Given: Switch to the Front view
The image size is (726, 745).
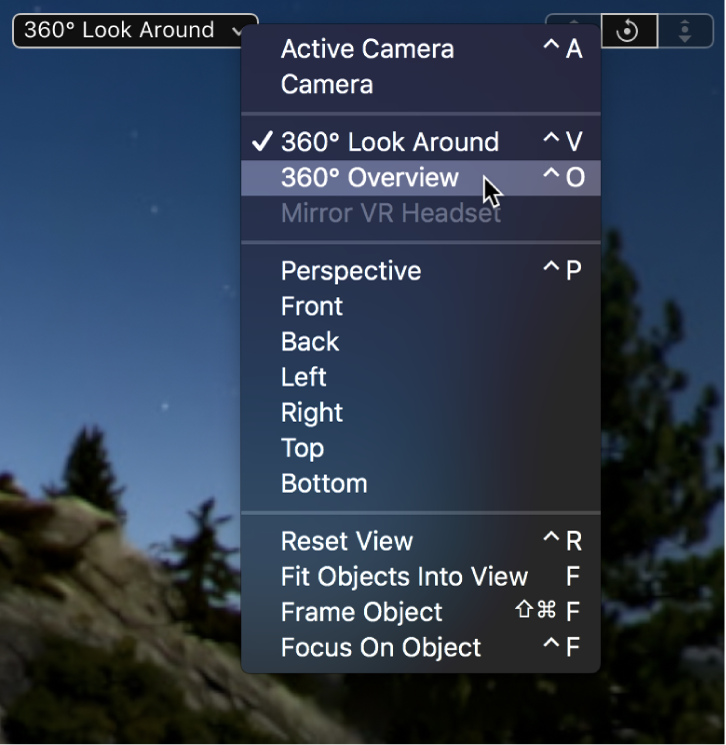Looking at the screenshot, I should (312, 306).
